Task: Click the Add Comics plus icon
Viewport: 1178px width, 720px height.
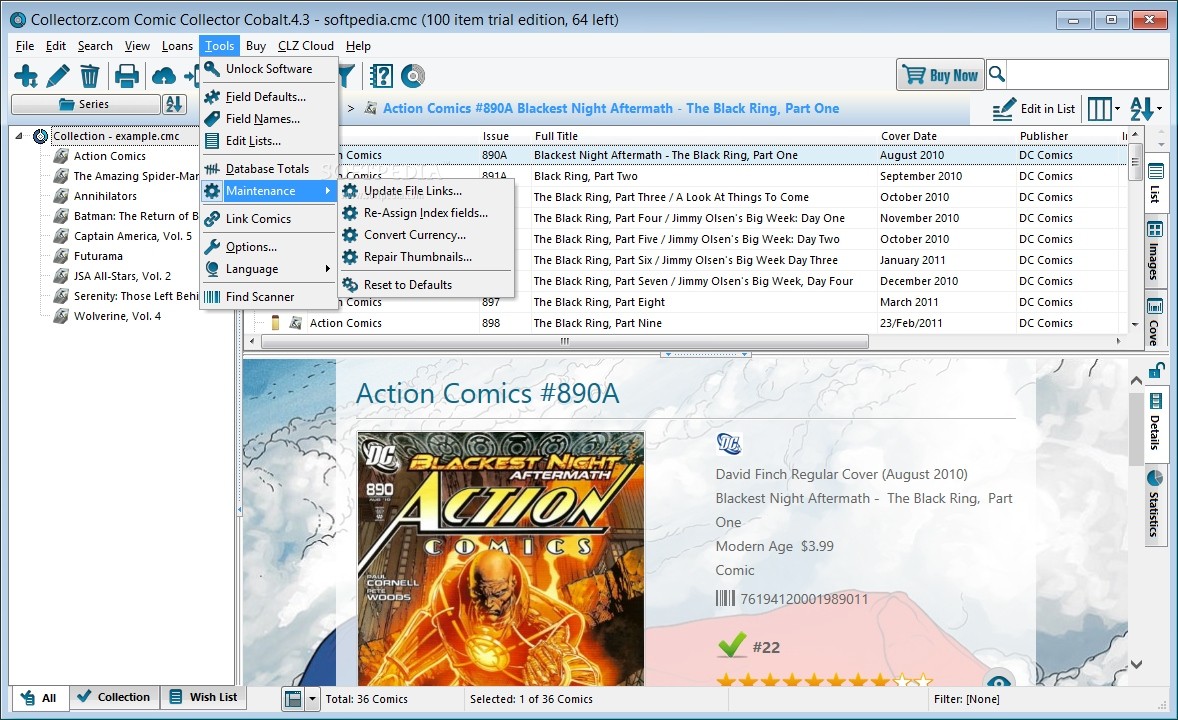Action: click(26, 76)
